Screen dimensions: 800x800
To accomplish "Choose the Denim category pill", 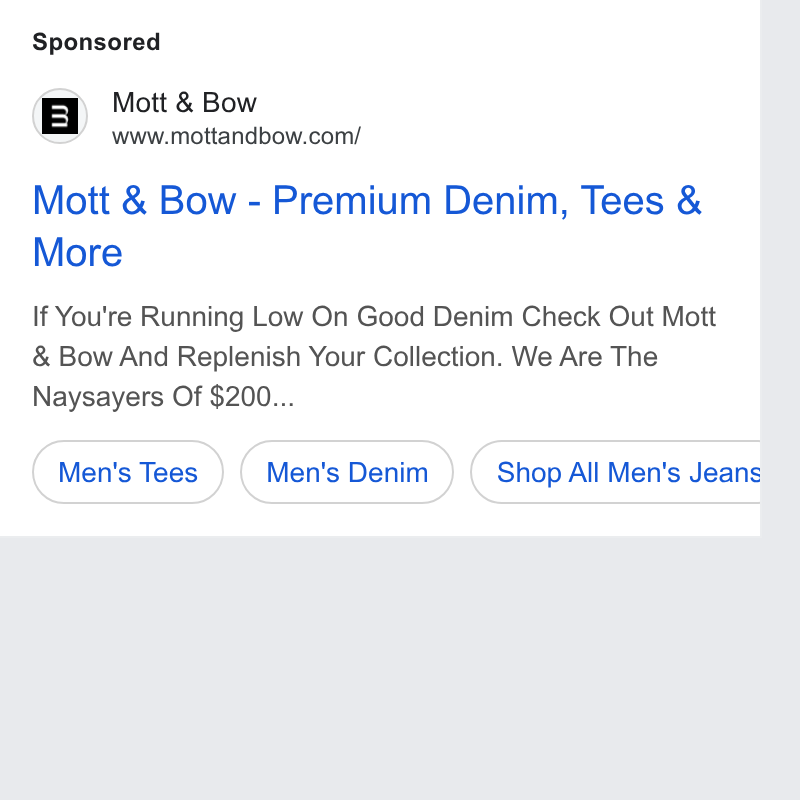I will click(x=347, y=472).
